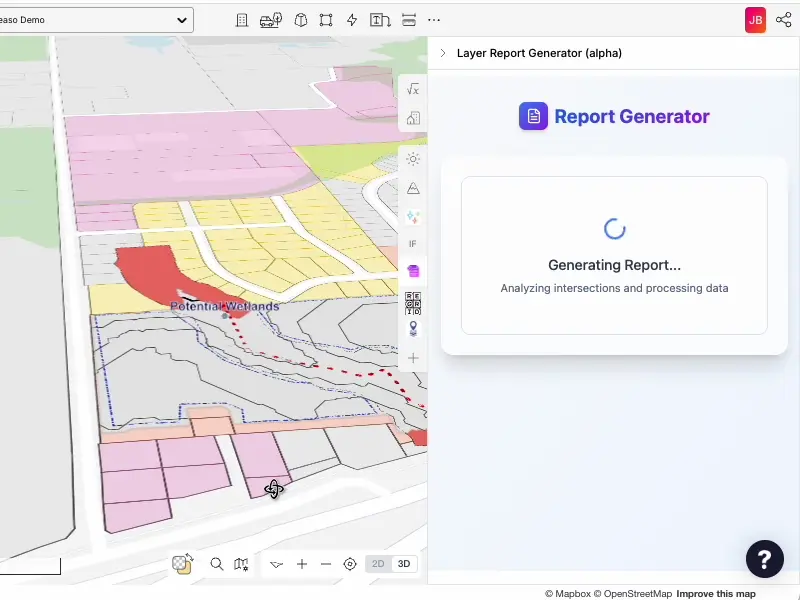Click the location pin tool
The width and height of the screenshot is (800, 600).
click(413, 329)
